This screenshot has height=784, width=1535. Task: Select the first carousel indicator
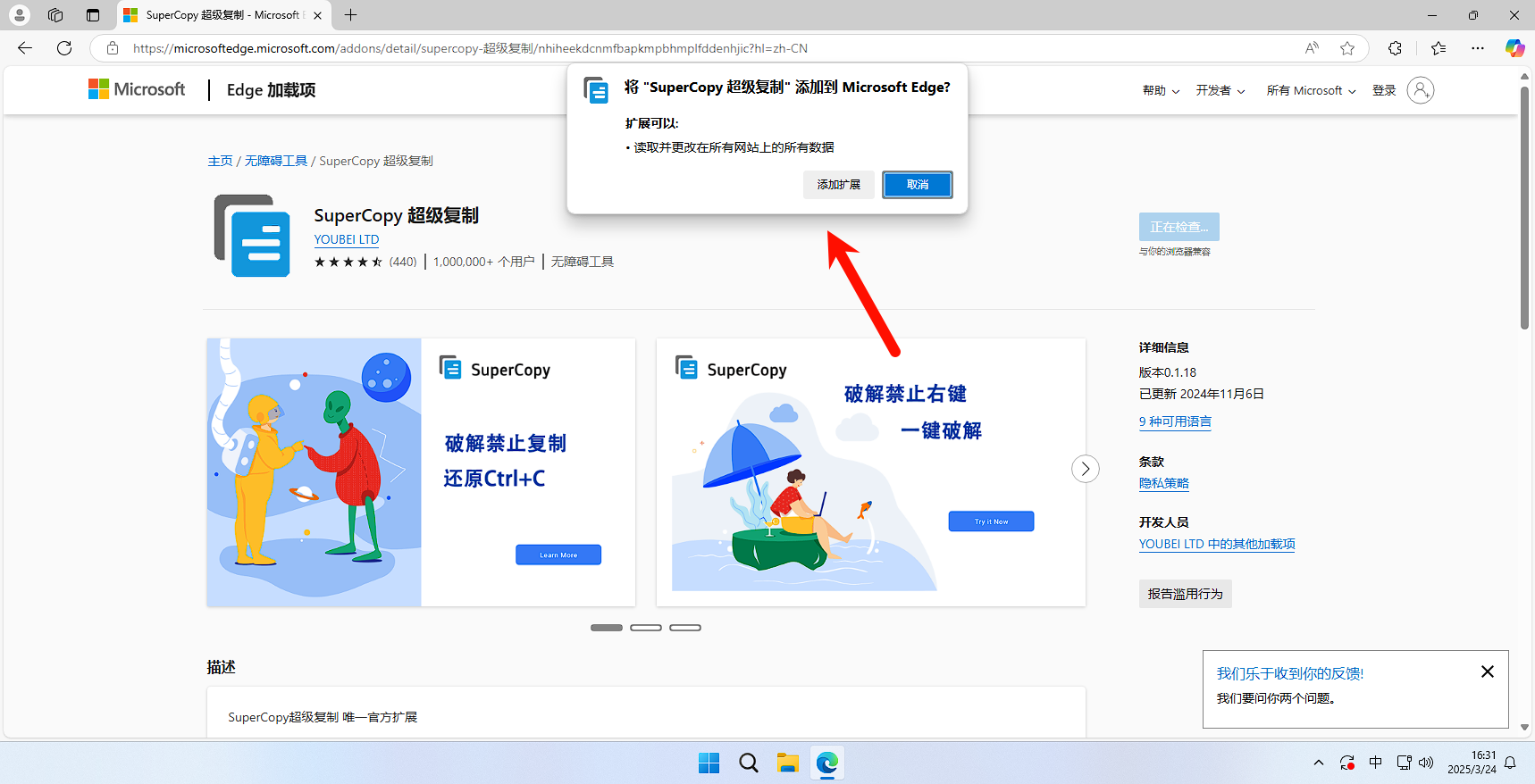pos(607,628)
